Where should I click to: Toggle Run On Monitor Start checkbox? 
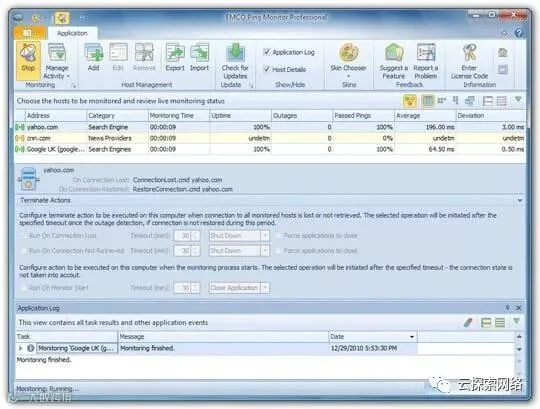click(24, 288)
